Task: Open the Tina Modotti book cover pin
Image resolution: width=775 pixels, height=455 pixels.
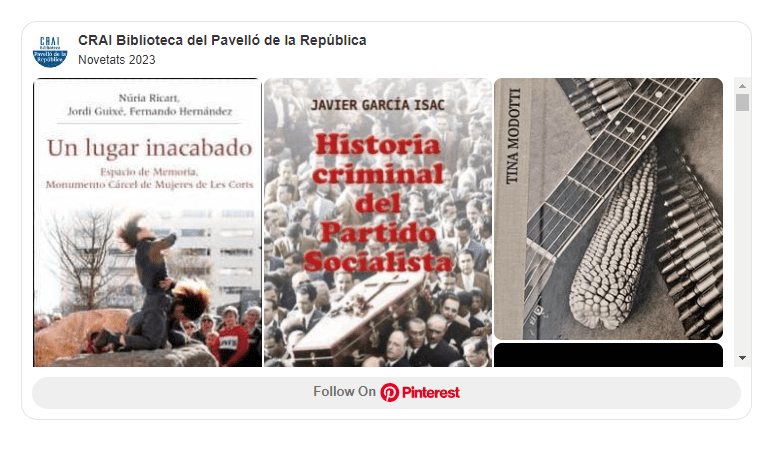Action: (x=608, y=209)
